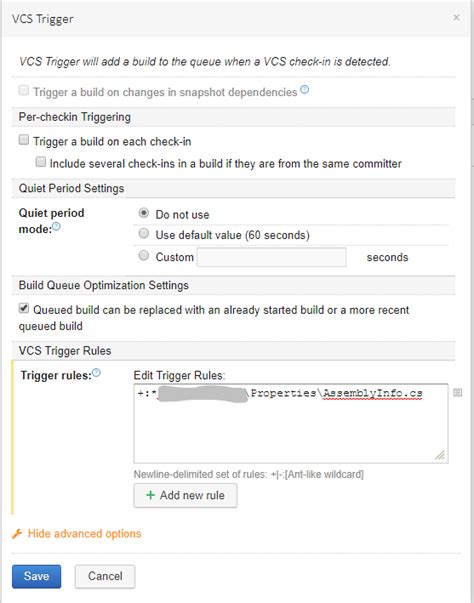
Task: Close the VCS Trigger dialog with X
Action: coord(456,17)
